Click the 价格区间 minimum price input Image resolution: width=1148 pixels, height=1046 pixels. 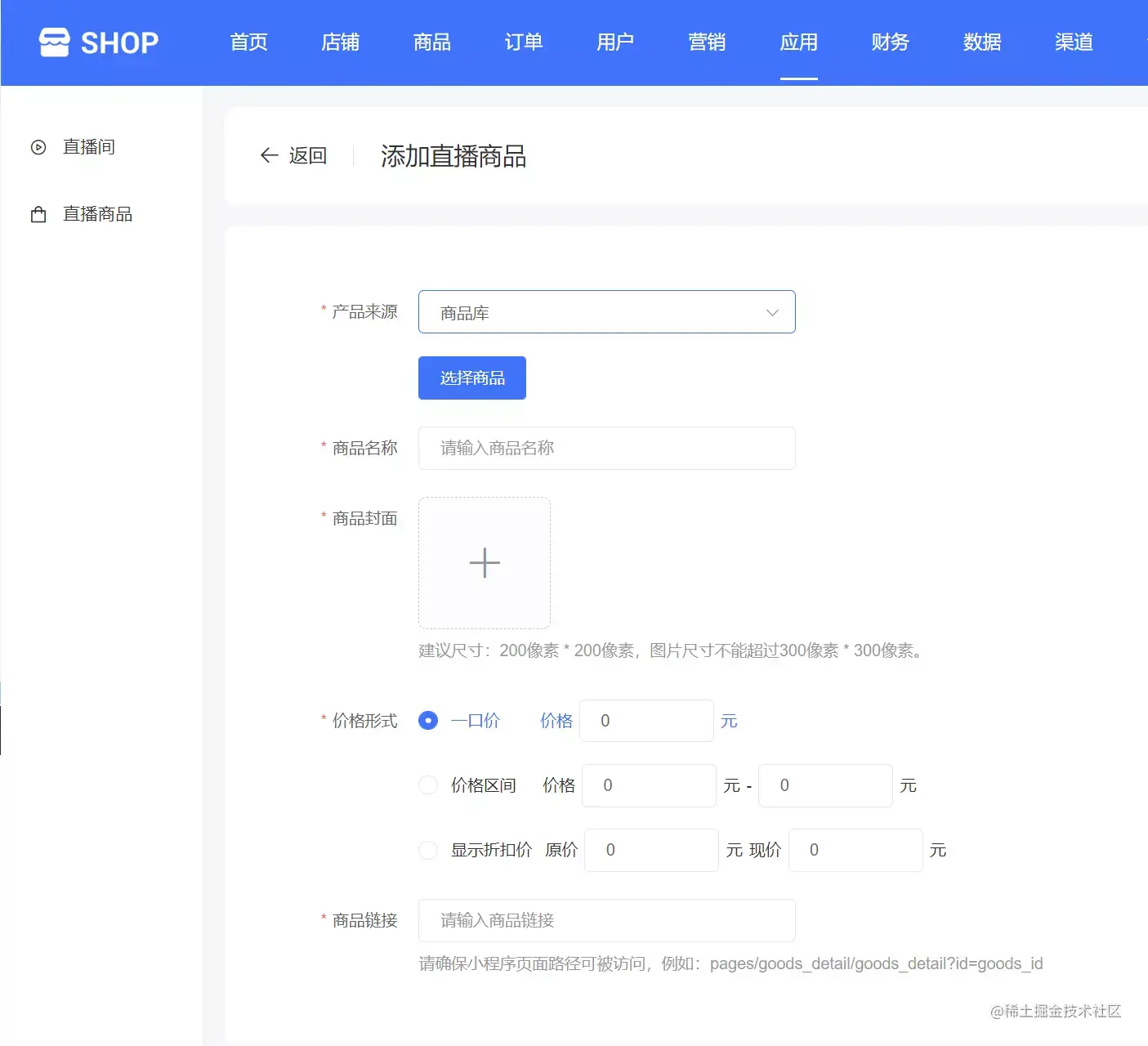click(x=649, y=785)
